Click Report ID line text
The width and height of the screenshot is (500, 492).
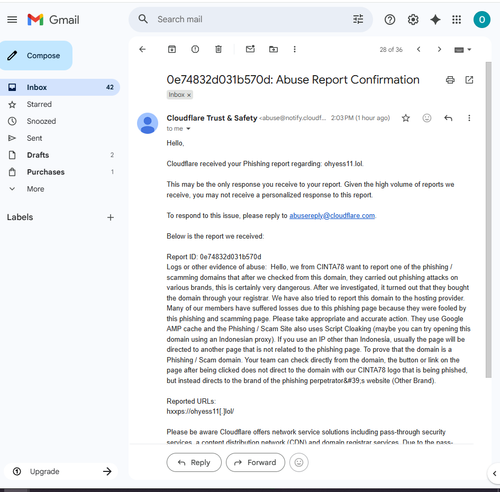tap(214, 257)
